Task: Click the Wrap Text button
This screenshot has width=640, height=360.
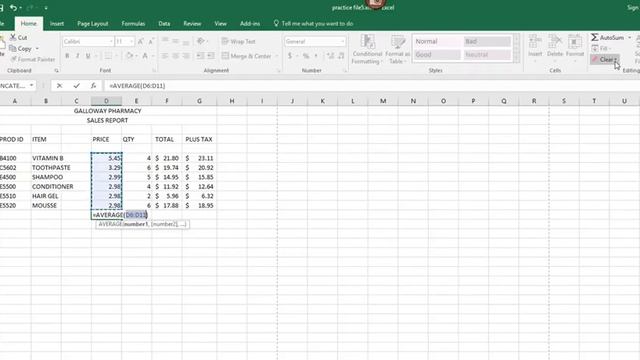Action: (x=238, y=41)
